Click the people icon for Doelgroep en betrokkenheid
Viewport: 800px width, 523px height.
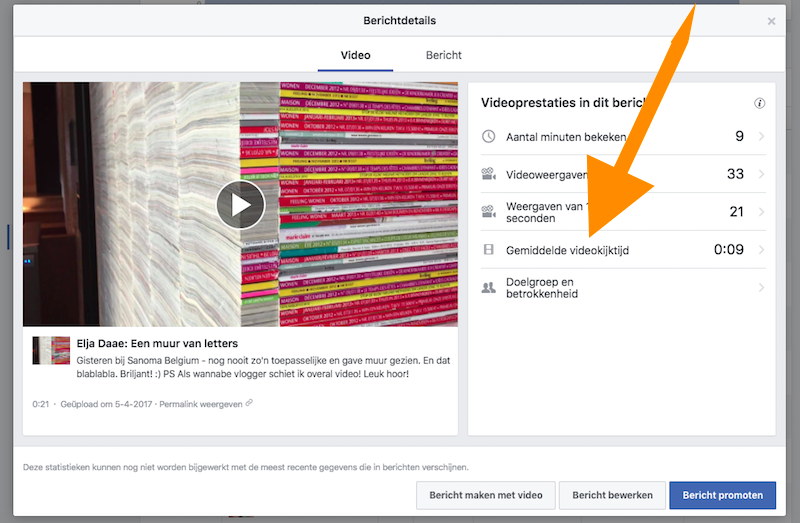[488, 288]
